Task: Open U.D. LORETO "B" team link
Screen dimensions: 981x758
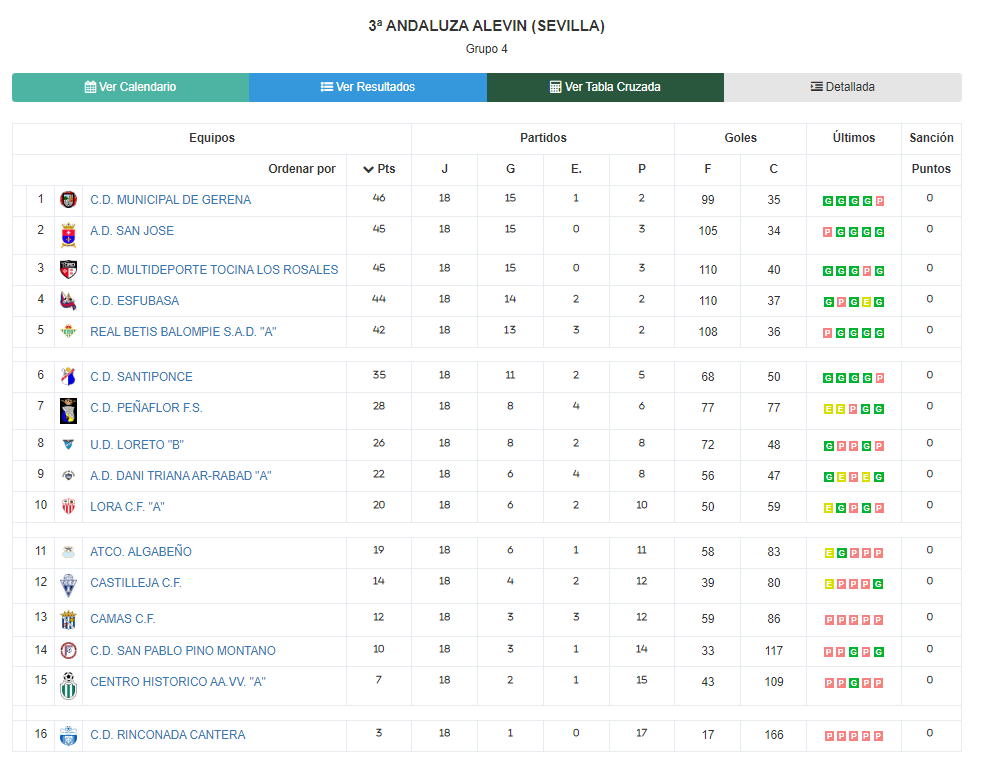Action: point(137,445)
